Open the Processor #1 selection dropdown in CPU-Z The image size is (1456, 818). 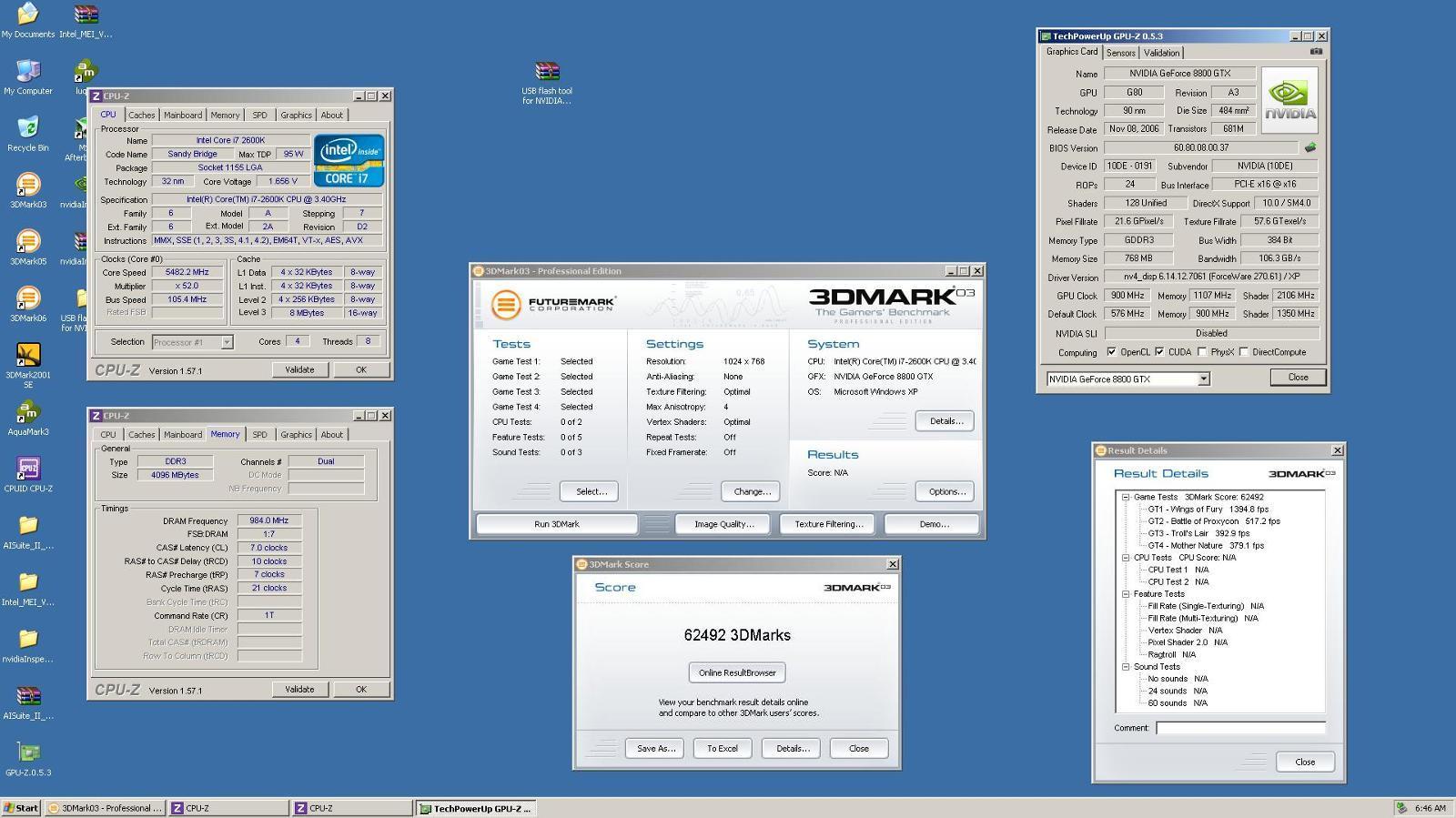[227, 342]
